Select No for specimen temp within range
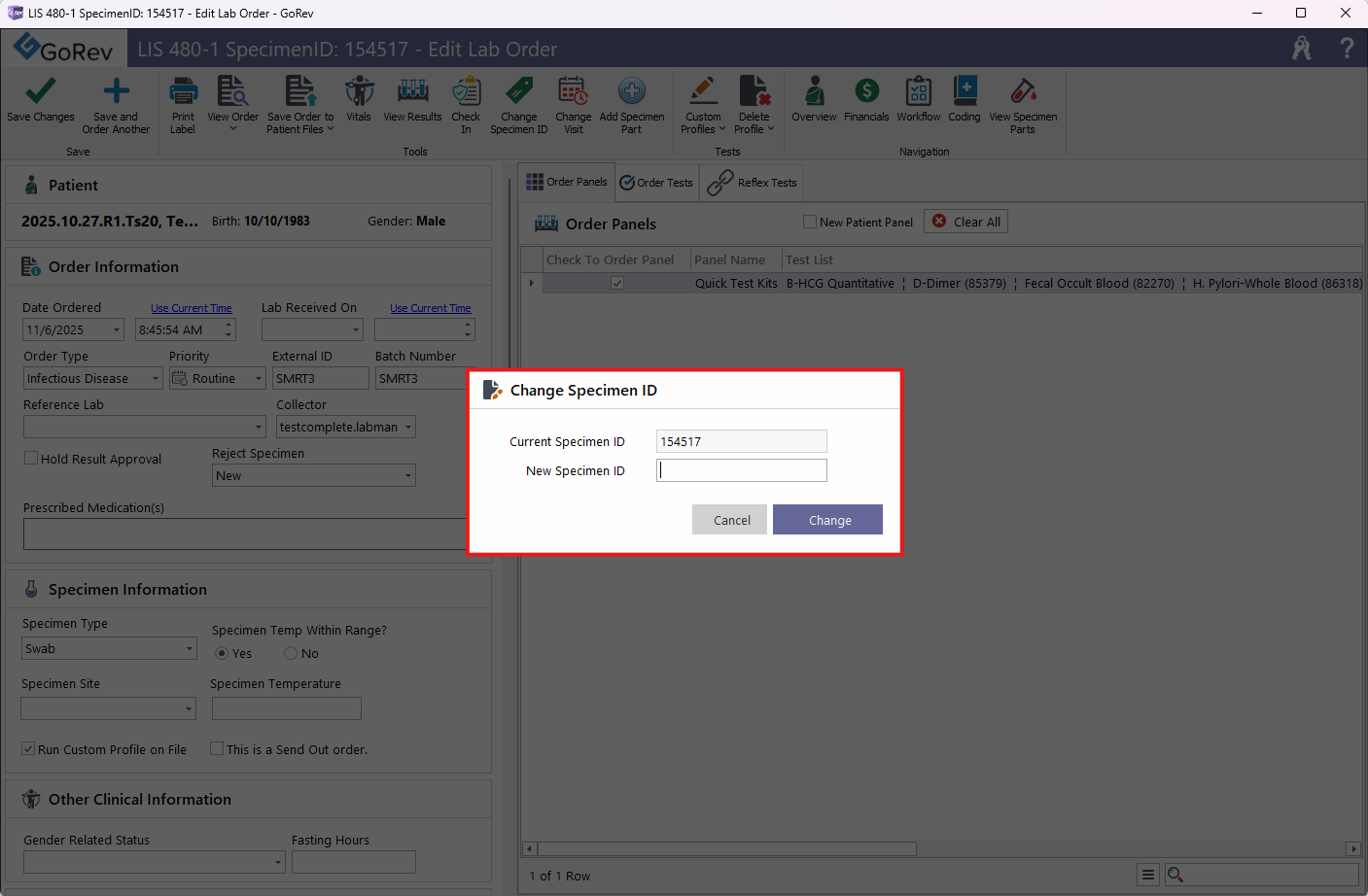1368x896 pixels. pyautogui.click(x=291, y=654)
